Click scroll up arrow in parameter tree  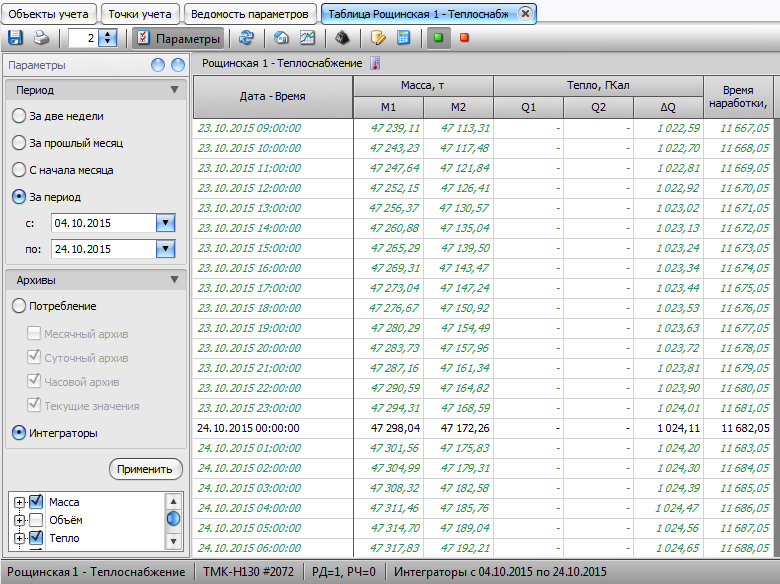click(x=173, y=501)
